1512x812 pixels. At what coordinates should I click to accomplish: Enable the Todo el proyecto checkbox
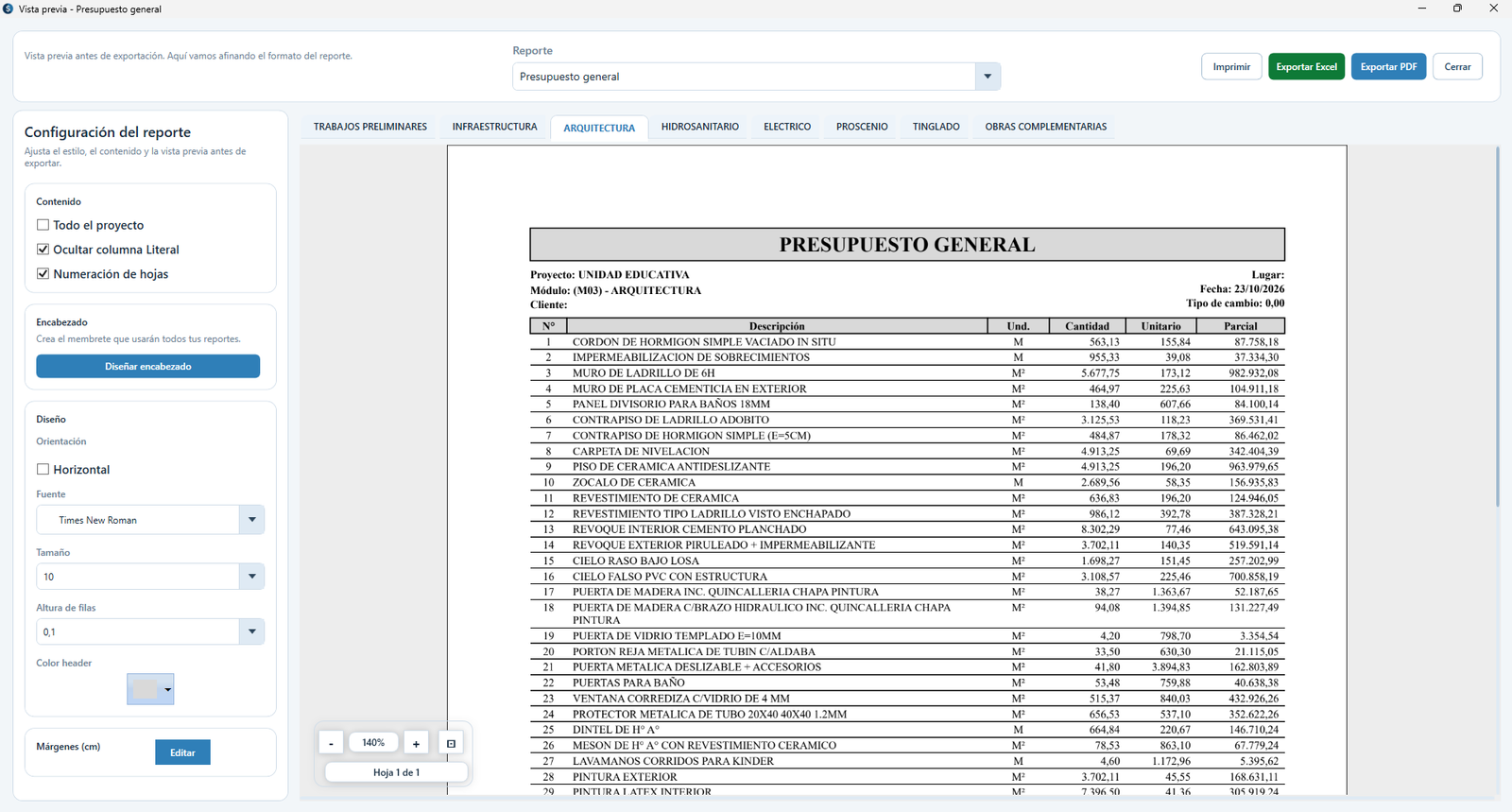coord(43,225)
